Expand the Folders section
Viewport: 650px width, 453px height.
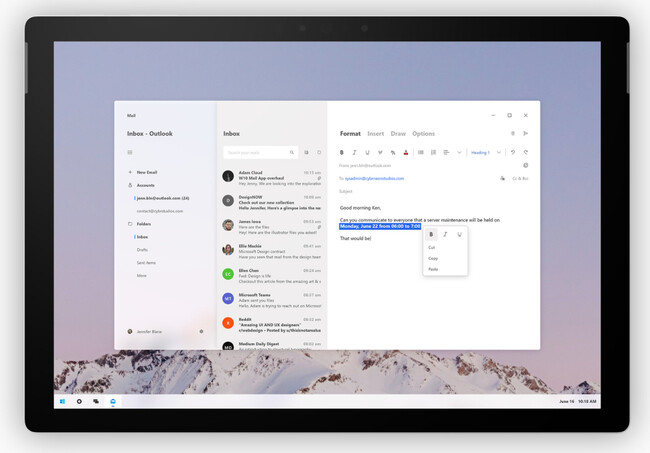(x=144, y=224)
